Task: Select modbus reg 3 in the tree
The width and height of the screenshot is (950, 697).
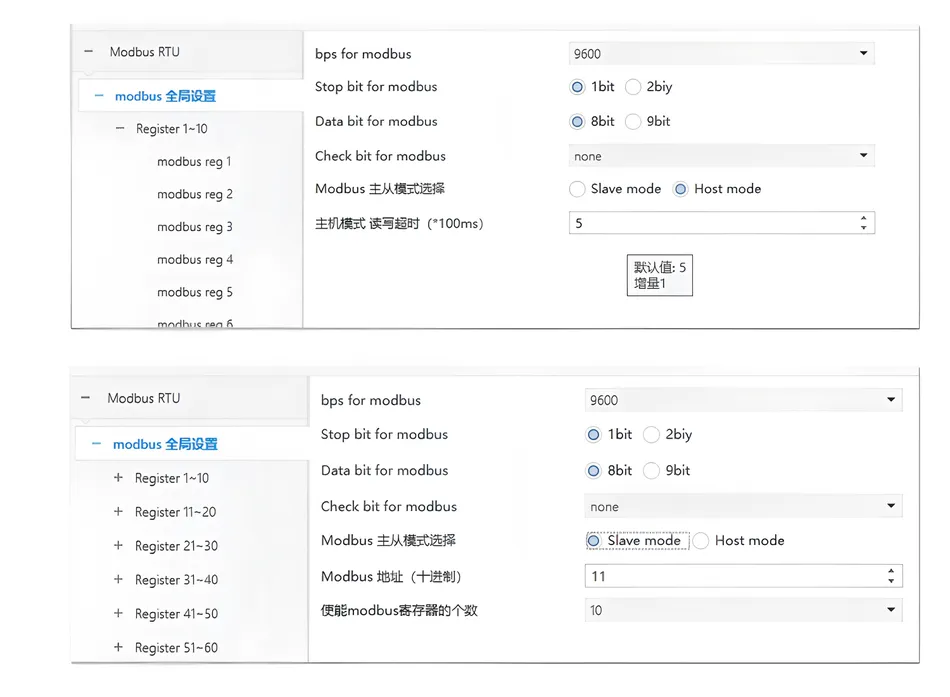Action: pos(194,227)
